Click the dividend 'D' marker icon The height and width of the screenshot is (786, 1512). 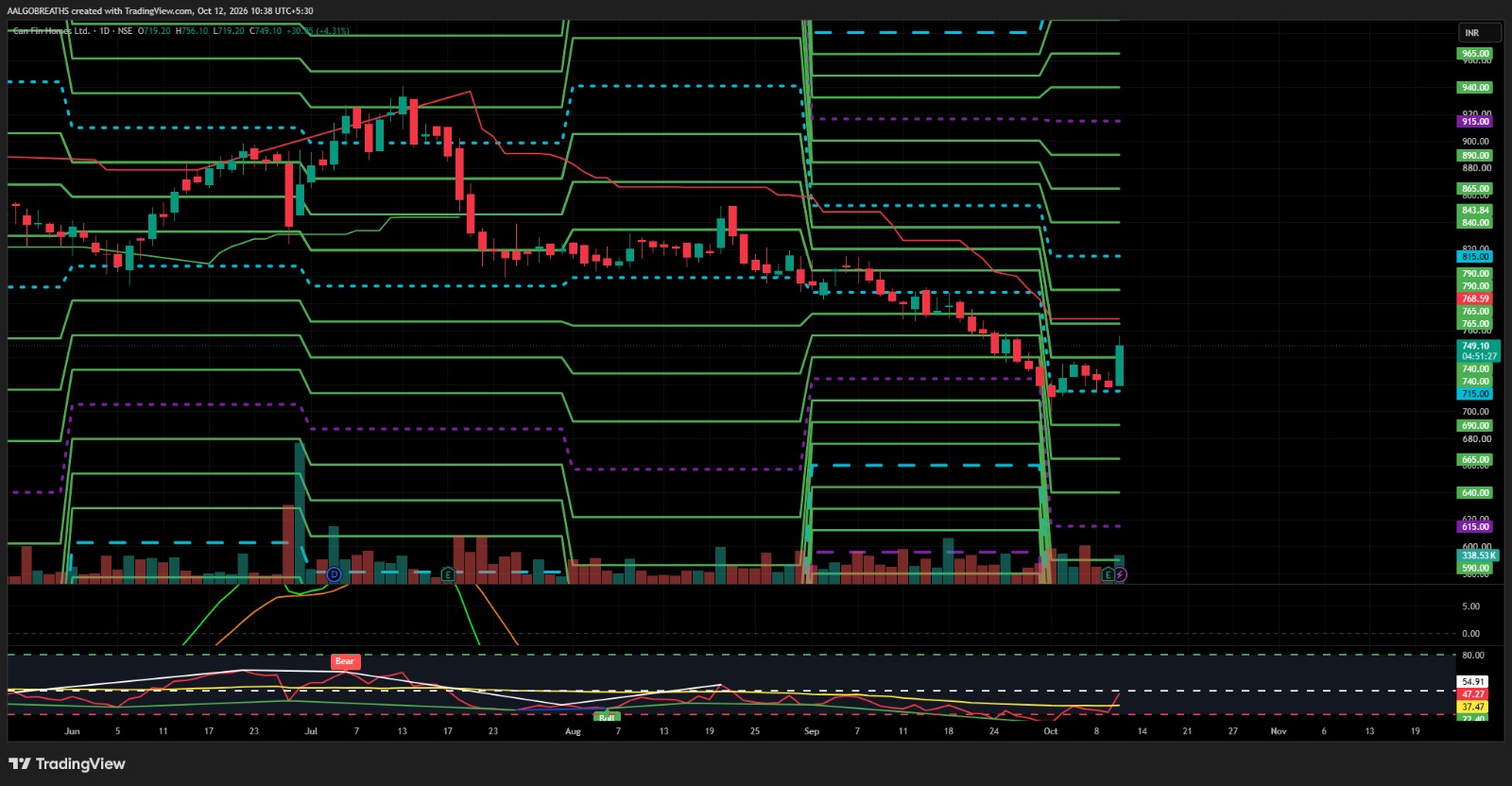(x=334, y=574)
